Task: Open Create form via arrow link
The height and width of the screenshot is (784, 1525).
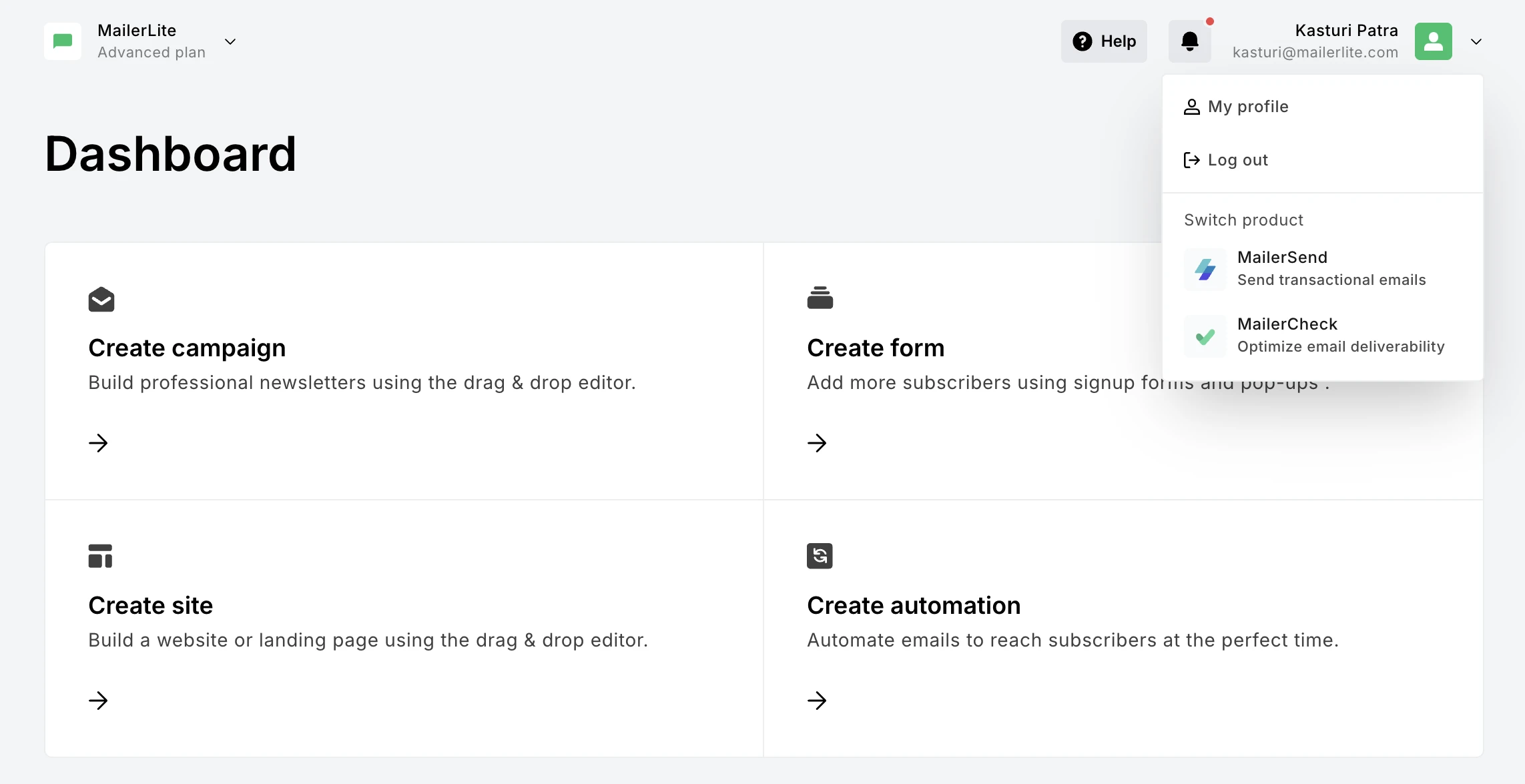Action: point(818,443)
